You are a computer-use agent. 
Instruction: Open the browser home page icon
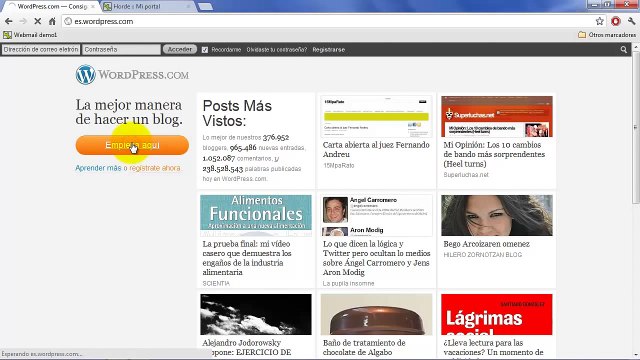pos(52,21)
